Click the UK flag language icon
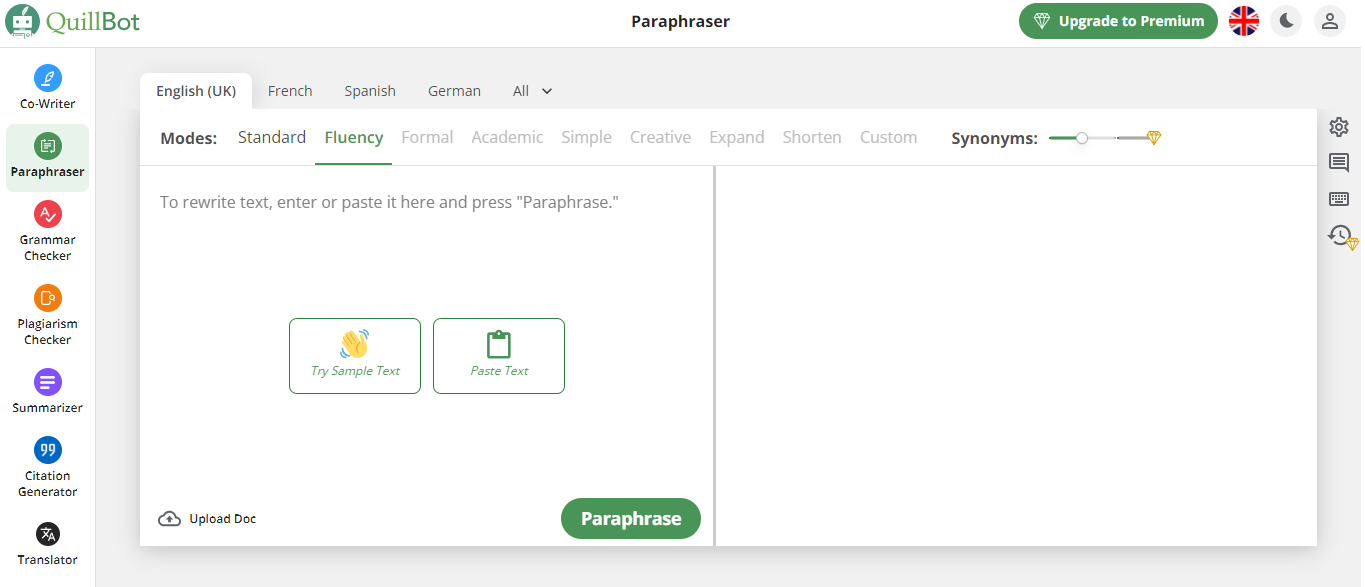Image resolution: width=1365 pixels, height=587 pixels. pyautogui.click(x=1244, y=21)
